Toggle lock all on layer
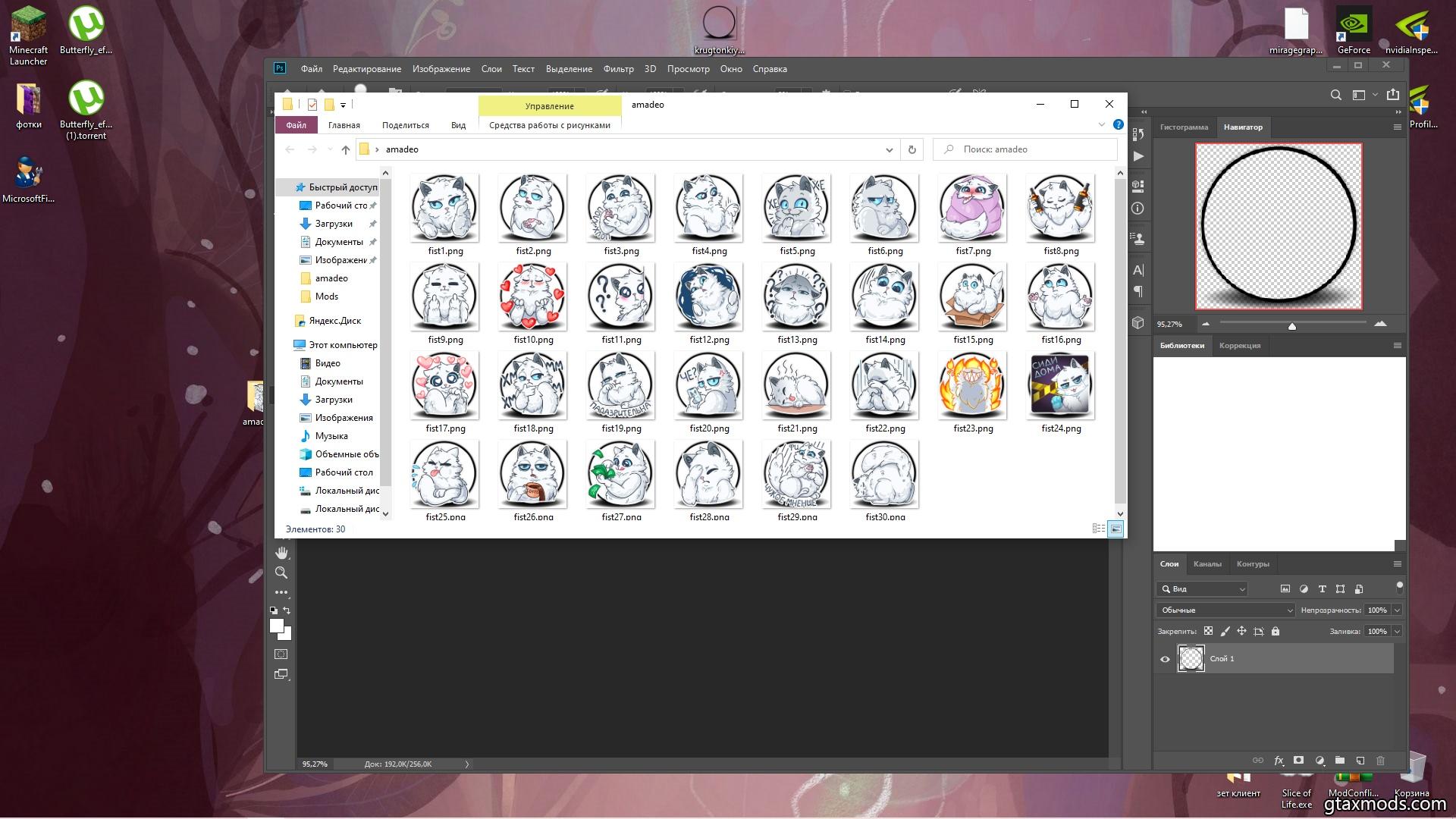The width and height of the screenshot is (1456, 819). (x=1276, y=631)
